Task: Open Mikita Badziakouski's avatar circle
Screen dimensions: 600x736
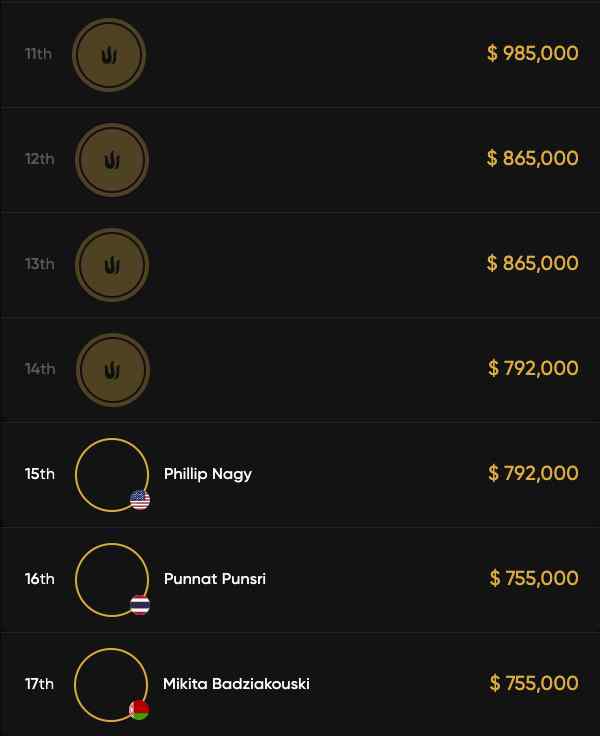Action: coord(111,684)
